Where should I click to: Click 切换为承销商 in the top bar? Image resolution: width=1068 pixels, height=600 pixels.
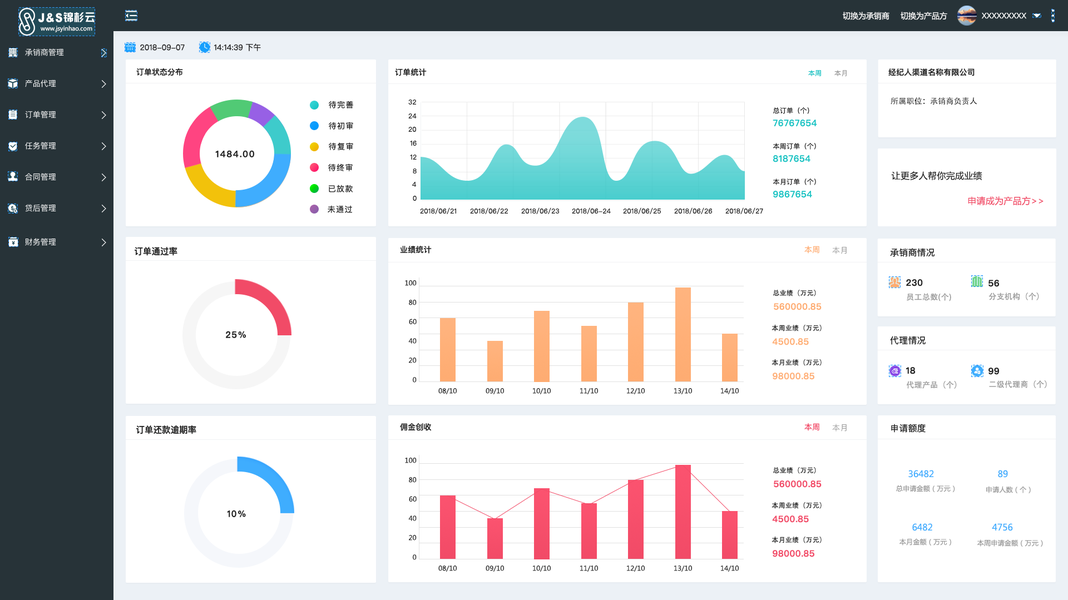click(866, 16)
